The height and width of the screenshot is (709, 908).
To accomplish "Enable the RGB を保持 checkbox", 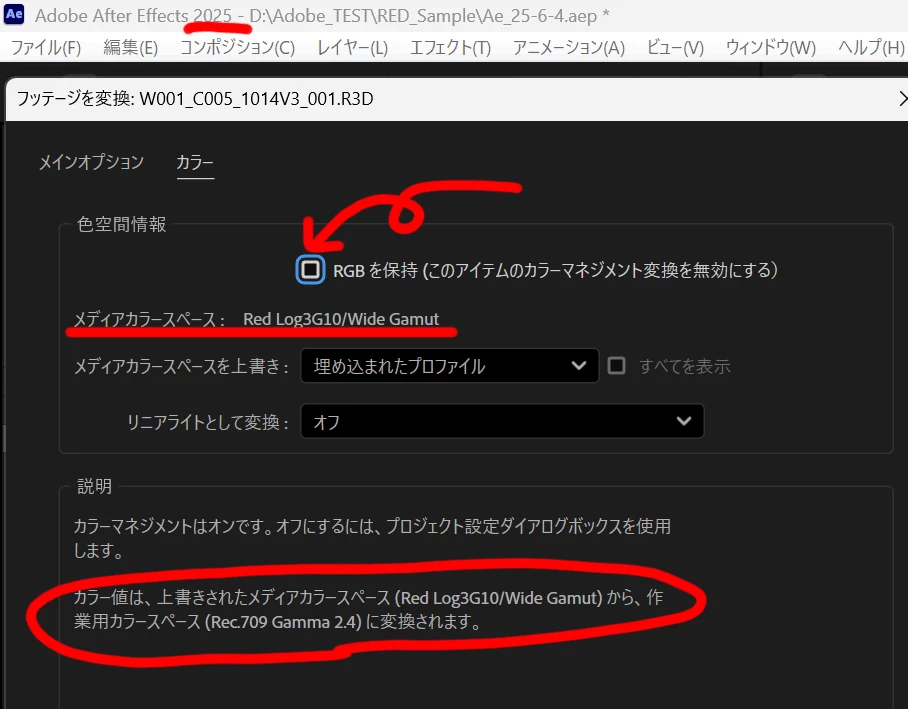I will click(x=310, y=269).
